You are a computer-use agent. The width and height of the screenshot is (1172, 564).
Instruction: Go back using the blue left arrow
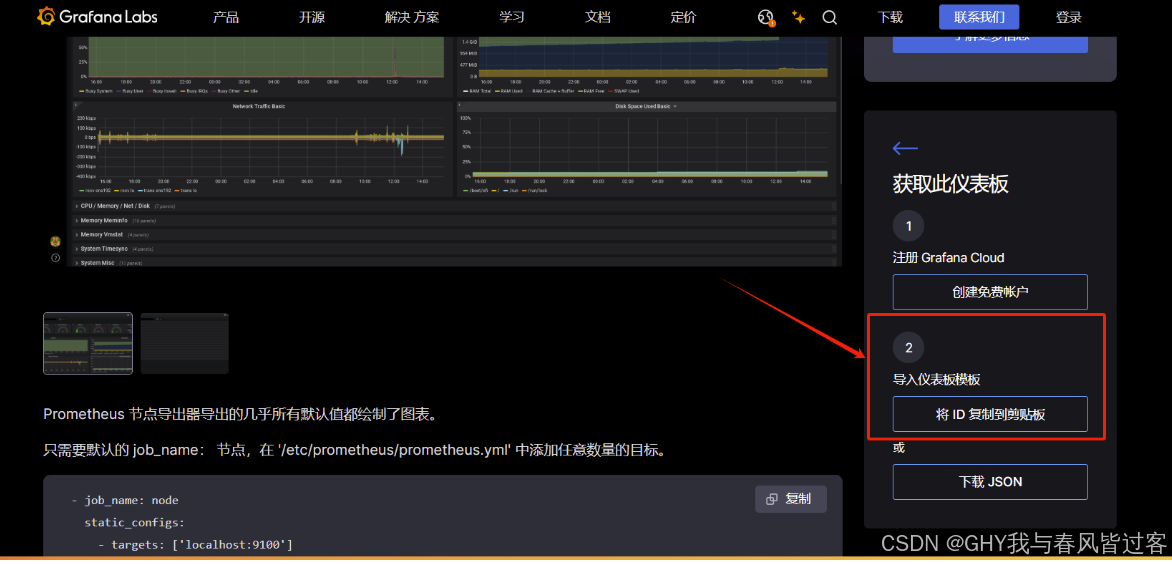pos(905,149)
